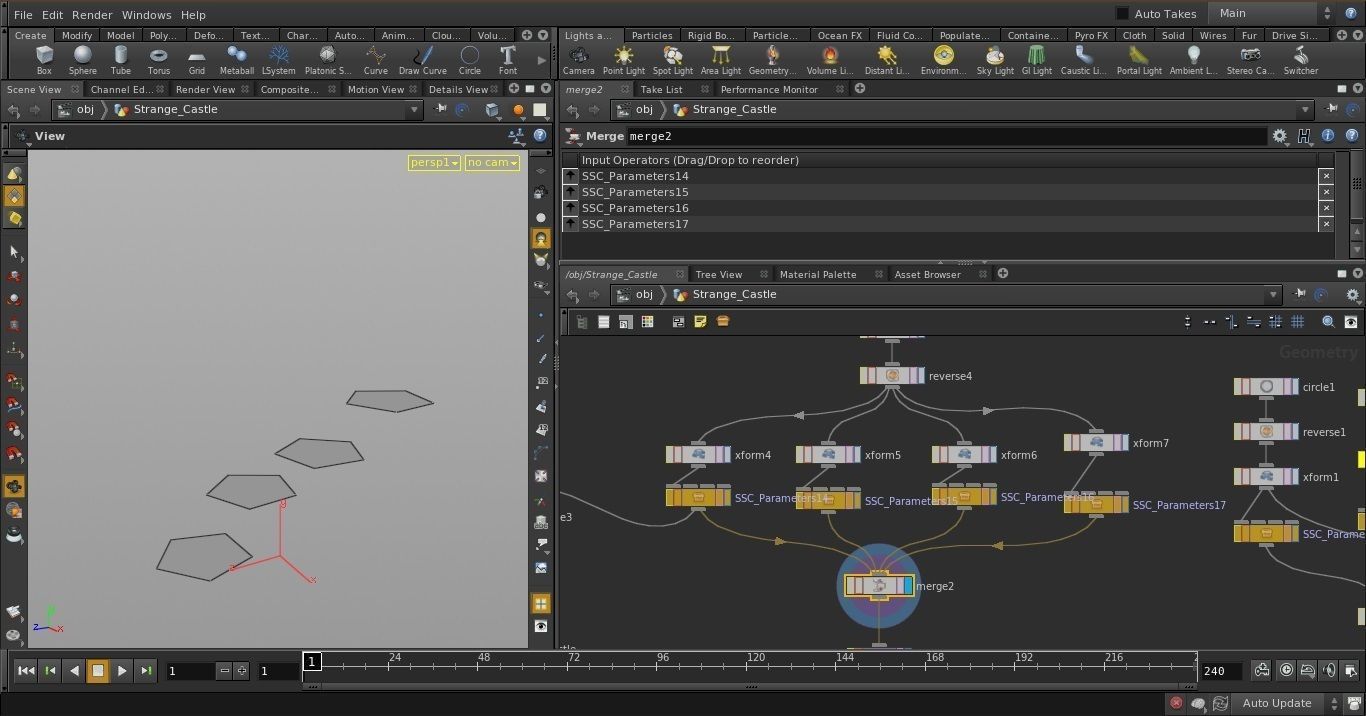
Task: Select the Curve shelf tool
Action: (376, 60)
